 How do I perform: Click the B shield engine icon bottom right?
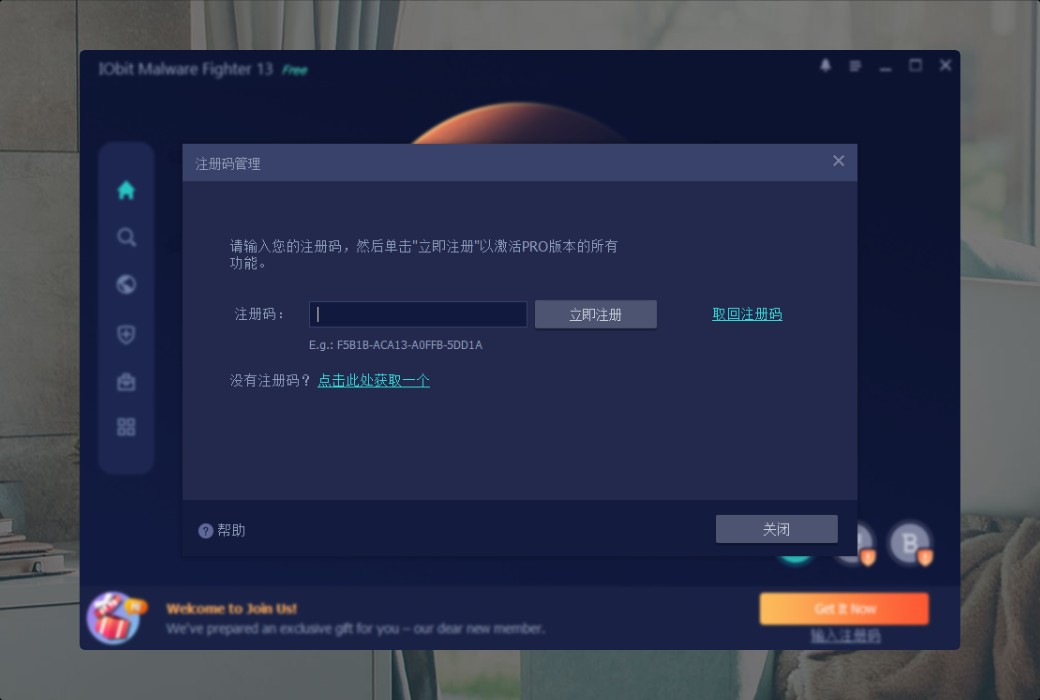pyautogui.click(x=908, y=543)
